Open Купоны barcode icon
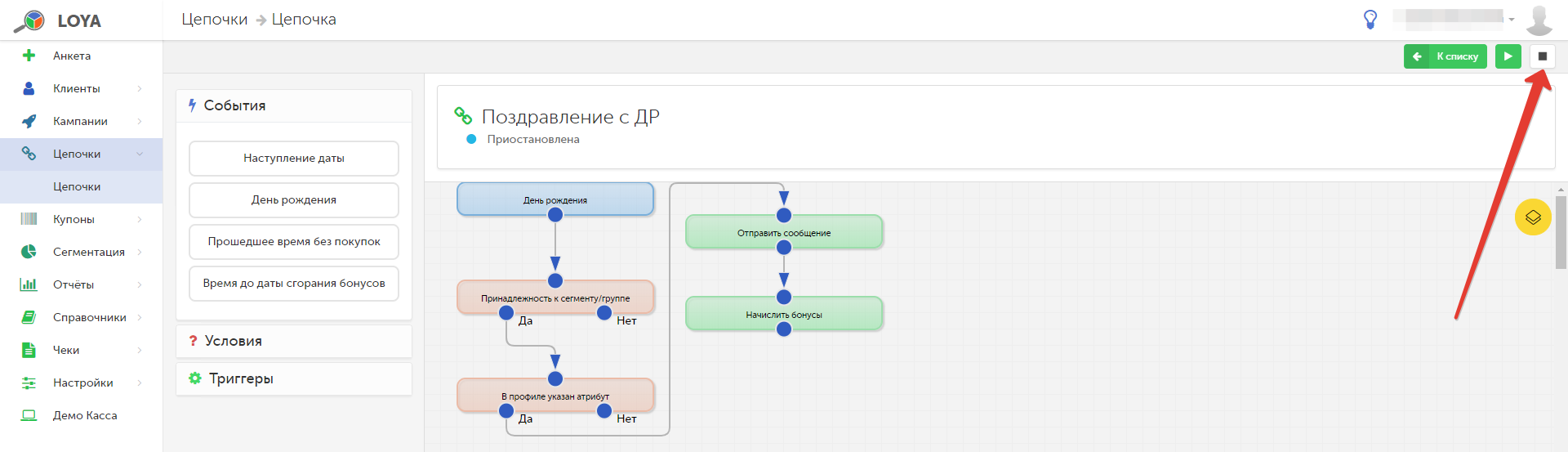The width and height of the screenshot is (1568, 452). 29,219
